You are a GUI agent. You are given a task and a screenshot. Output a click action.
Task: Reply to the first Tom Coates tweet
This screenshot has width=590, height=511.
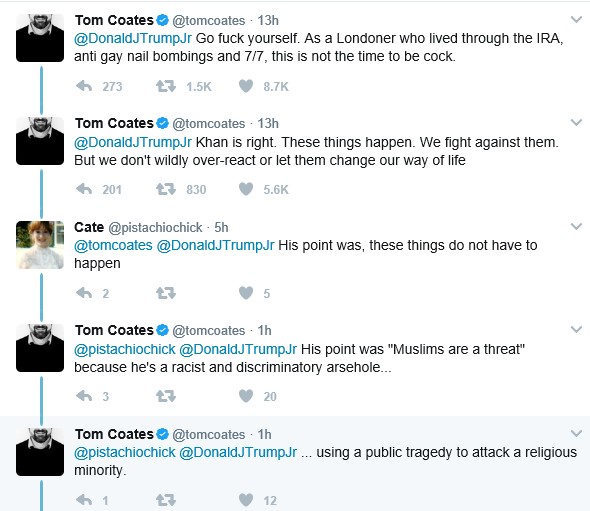coord(84,86)
